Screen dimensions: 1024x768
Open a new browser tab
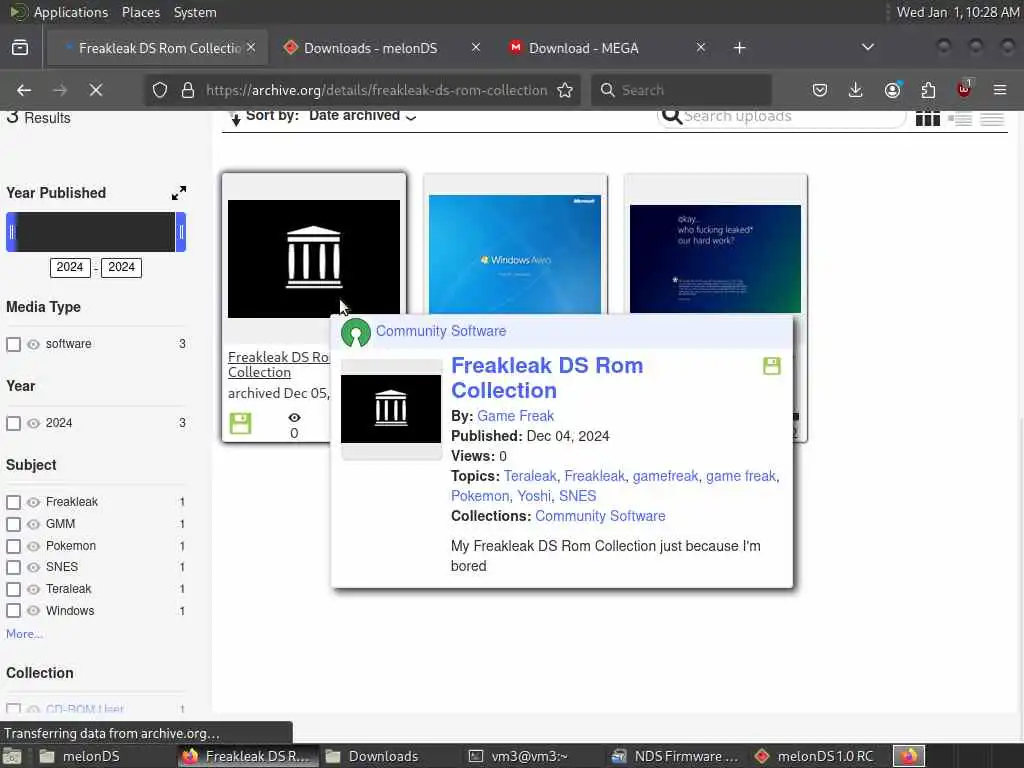(739, 48)
